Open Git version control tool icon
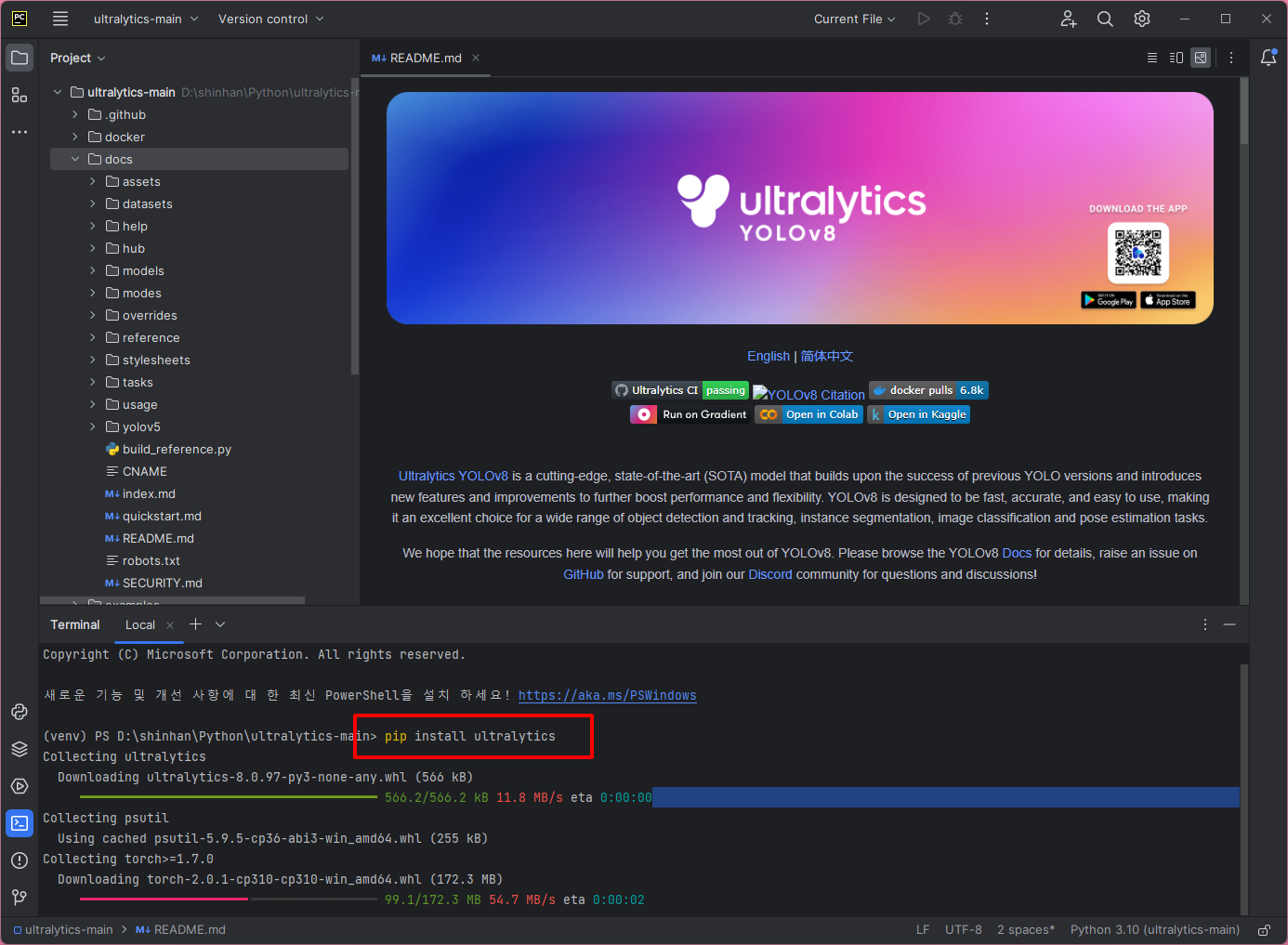This screenshot has height=945, width=1288. [x=20, y=898]
